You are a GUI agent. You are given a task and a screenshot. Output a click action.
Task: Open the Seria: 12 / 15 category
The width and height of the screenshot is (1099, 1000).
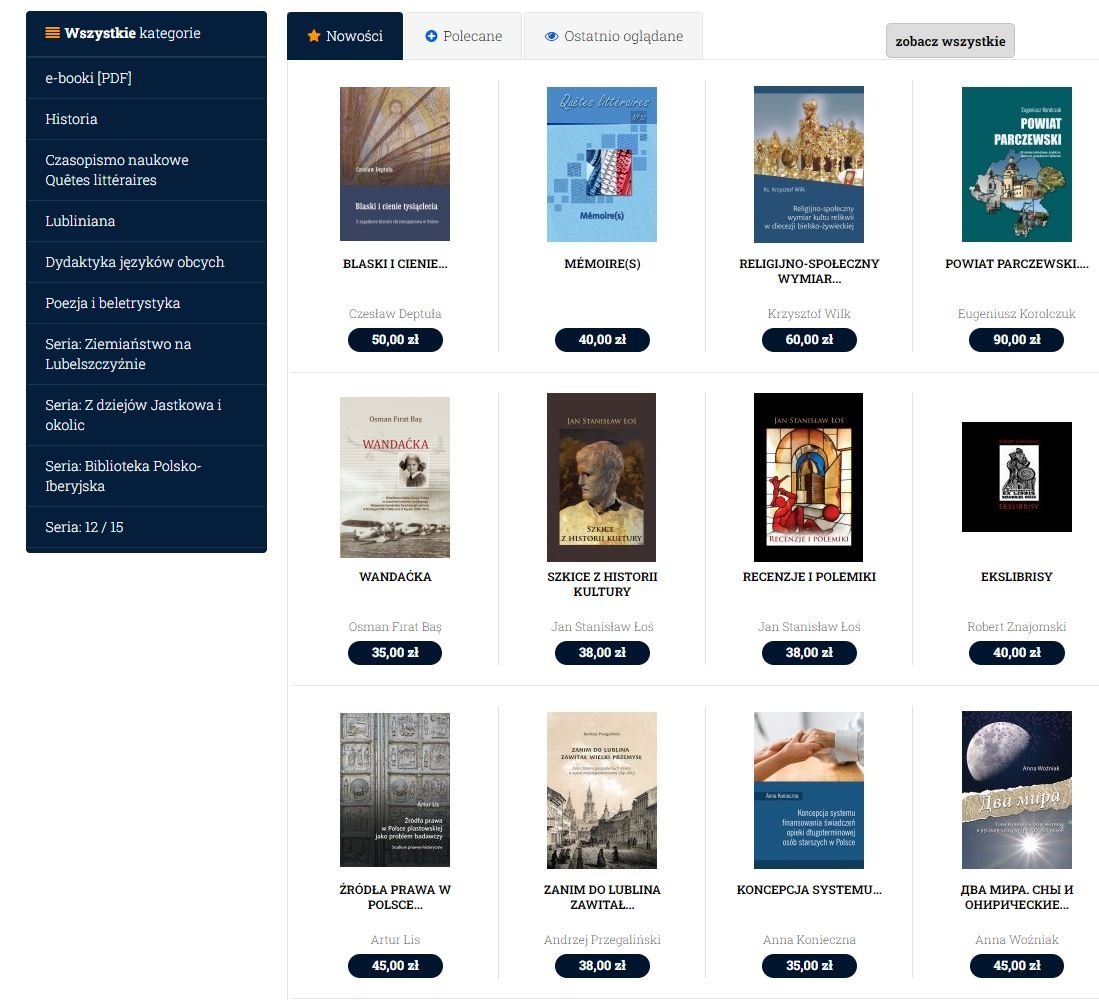pos(146,527)
